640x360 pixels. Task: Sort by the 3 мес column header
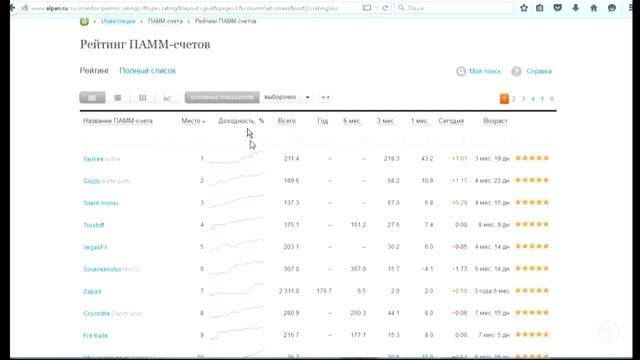(385, 121)
